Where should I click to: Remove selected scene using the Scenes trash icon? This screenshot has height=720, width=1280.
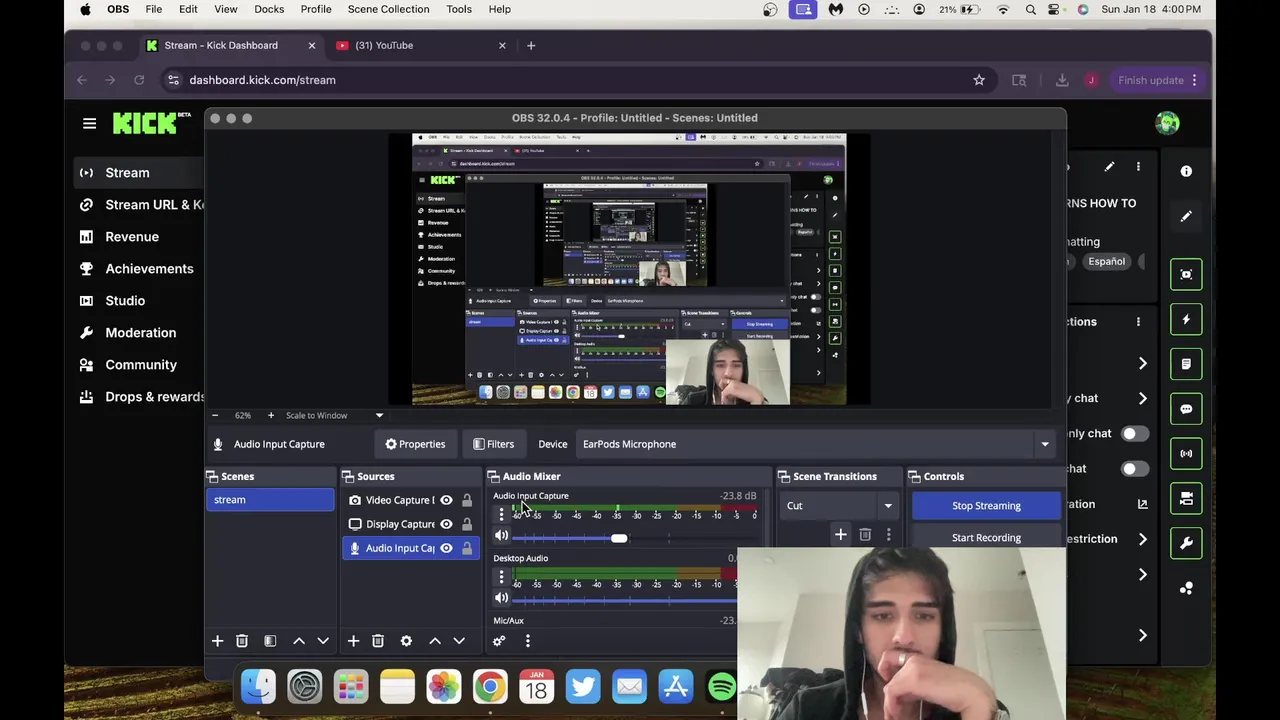point(242,640)
